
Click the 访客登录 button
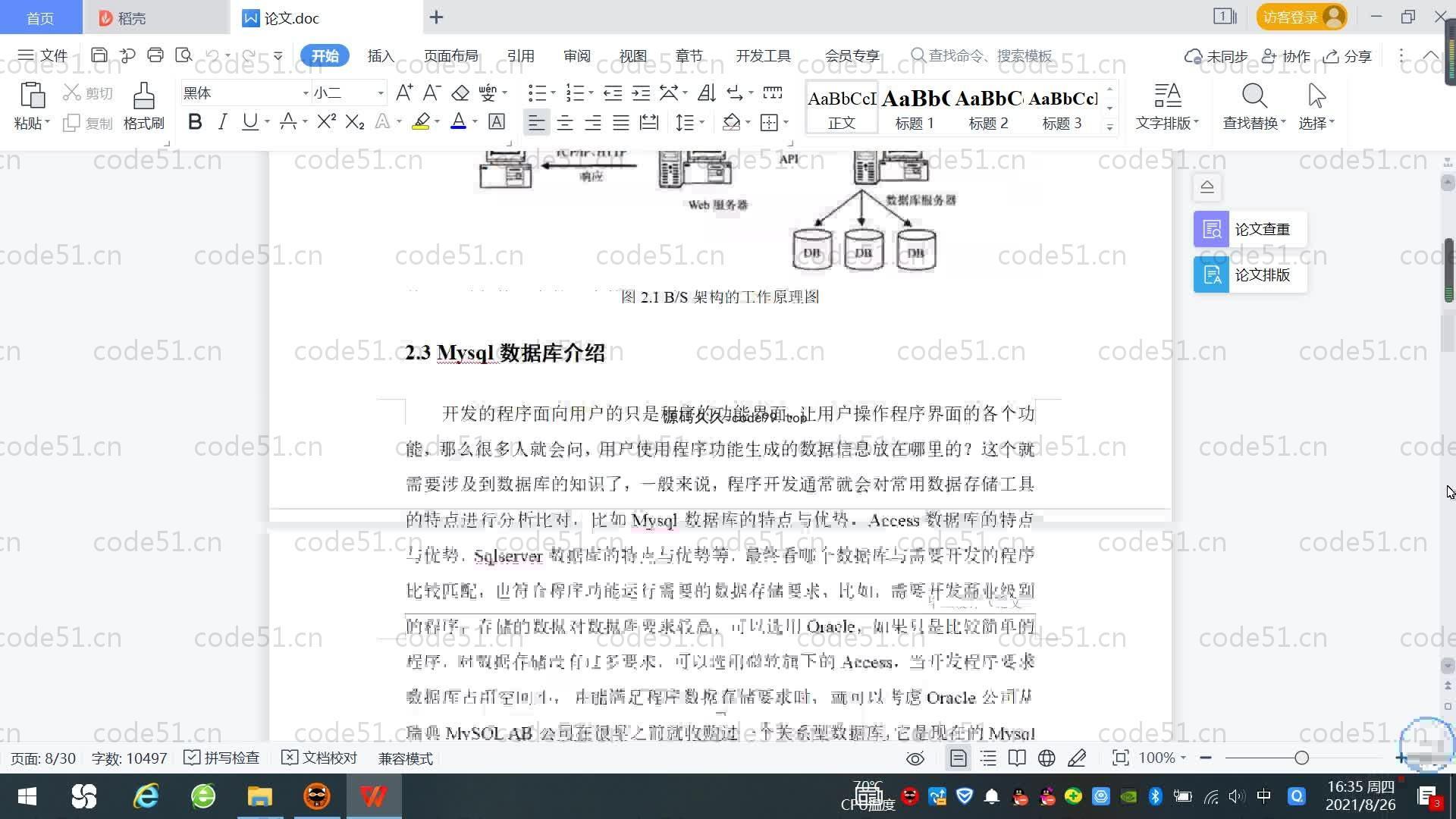point(1301,17)
